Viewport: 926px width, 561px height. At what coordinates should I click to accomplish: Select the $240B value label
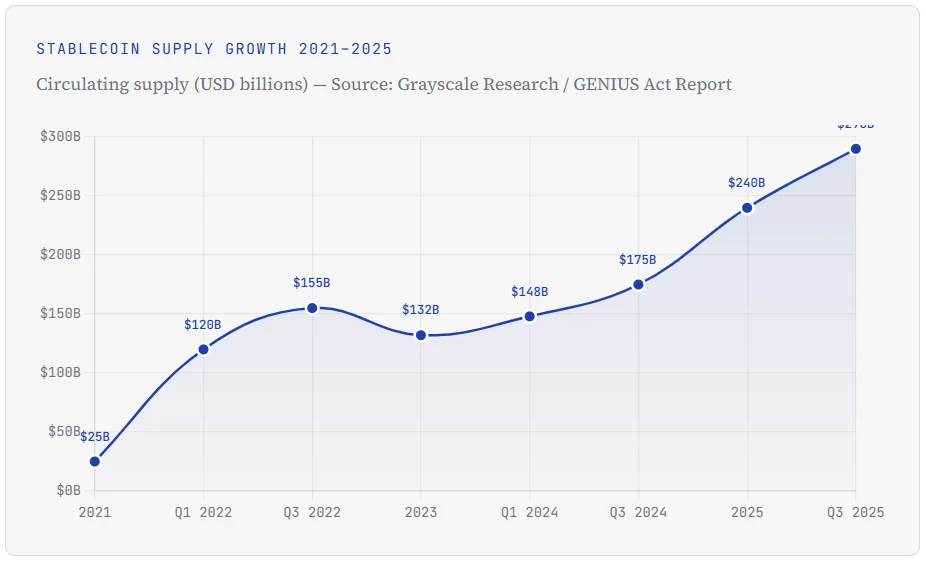(x=747, y=183)
